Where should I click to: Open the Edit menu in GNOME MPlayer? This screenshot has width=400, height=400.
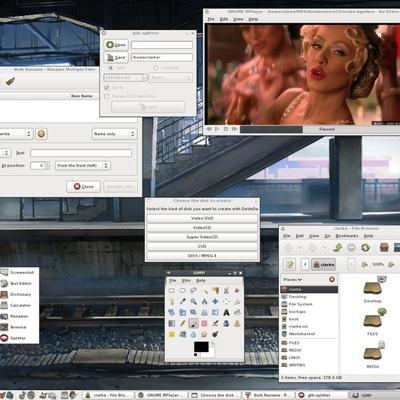point(224,19)
